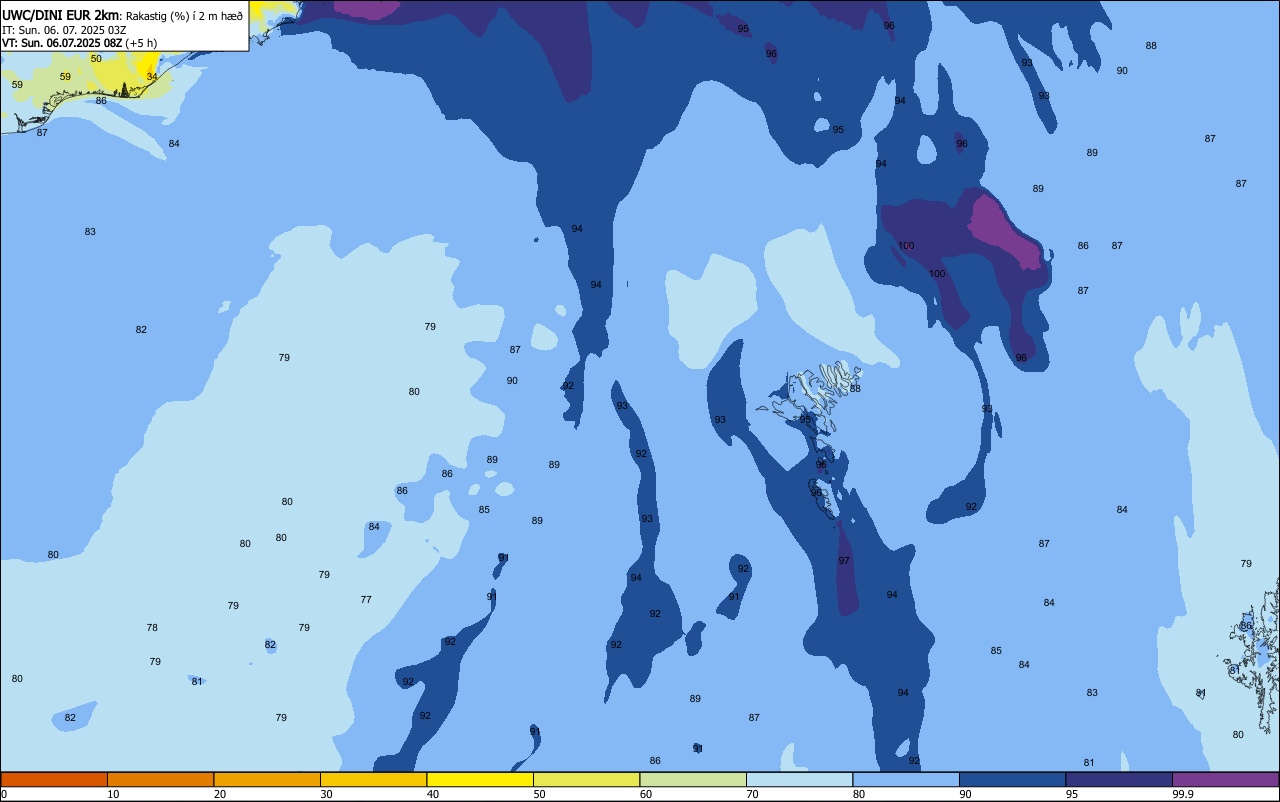Pick the pale yellow 50–60 legend swatch
The height and width of the screenshot is (802, 1280).
tap(586, 779)
